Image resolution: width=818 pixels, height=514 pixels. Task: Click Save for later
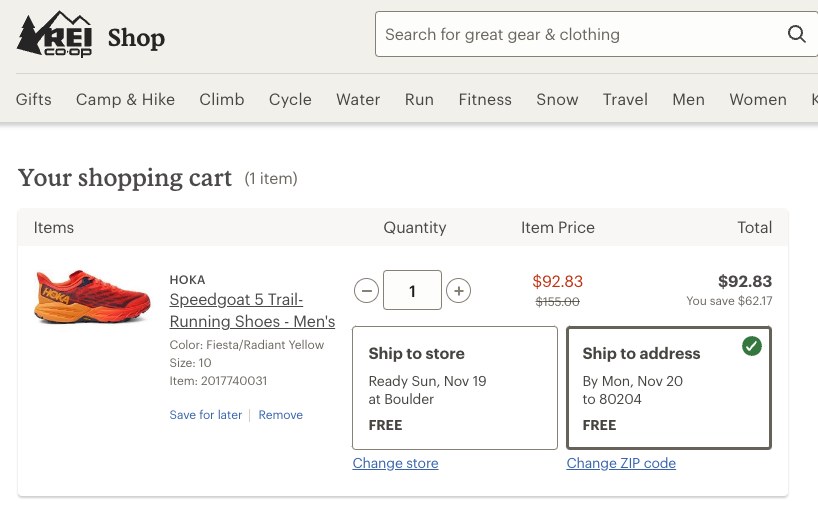206,415
